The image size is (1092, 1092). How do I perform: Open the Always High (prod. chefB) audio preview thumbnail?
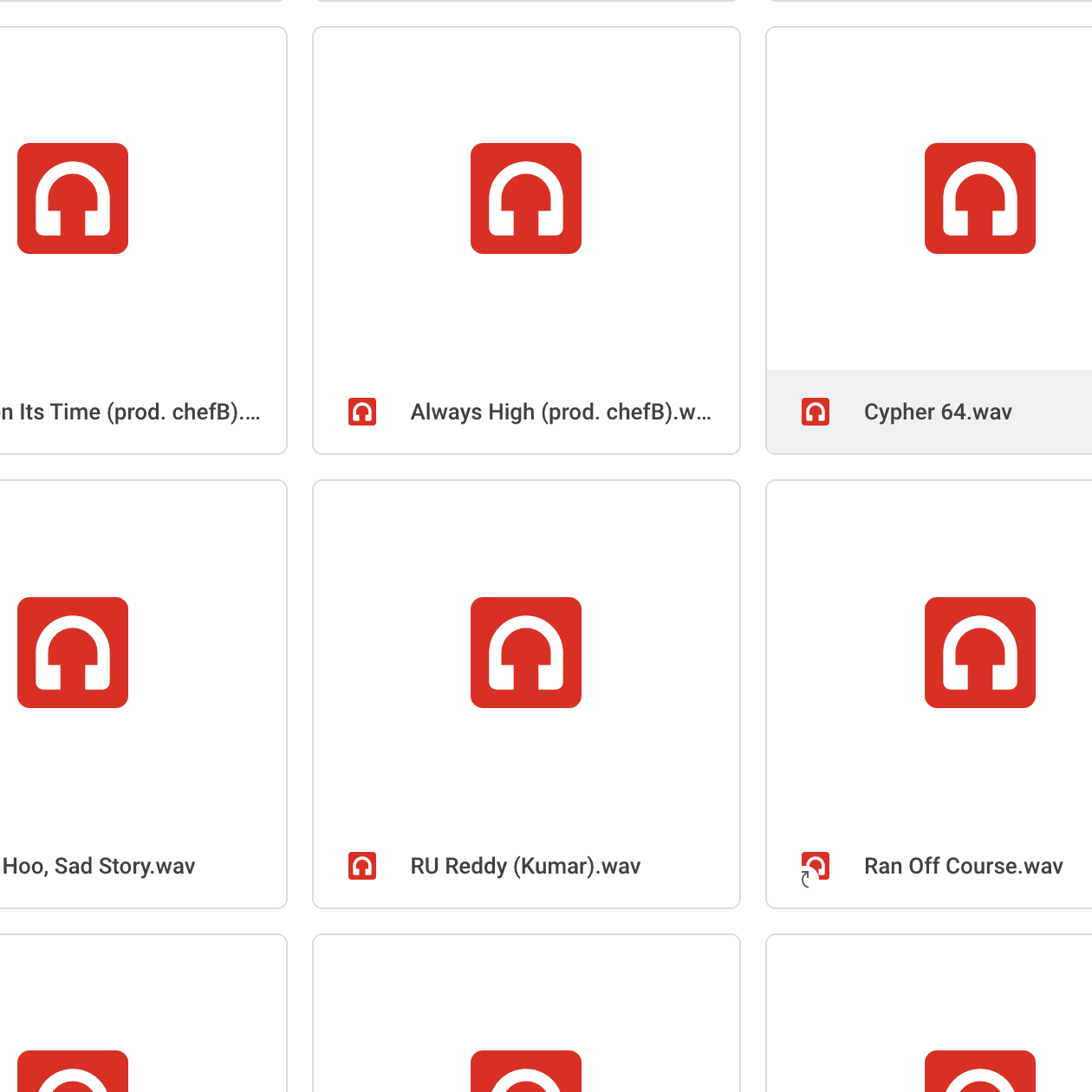[x=526, y=198]
